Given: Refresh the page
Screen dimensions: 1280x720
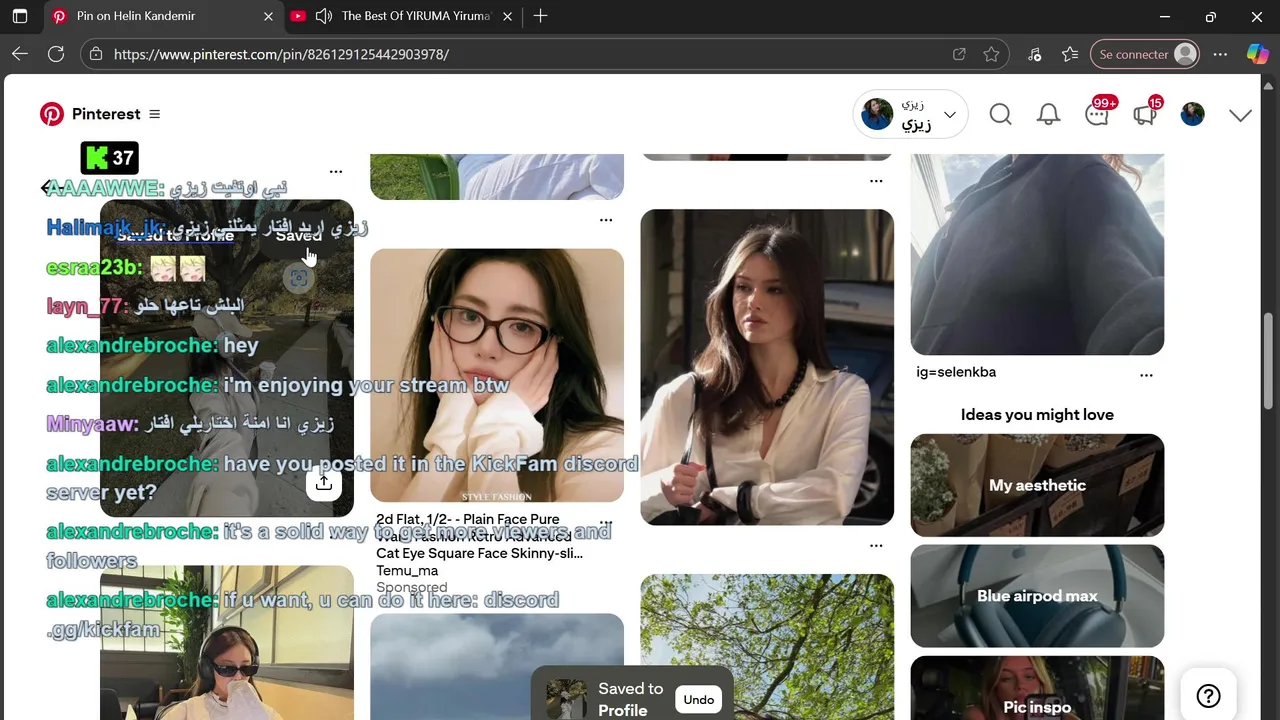Looking at the screenshot, I should [56, 54].
